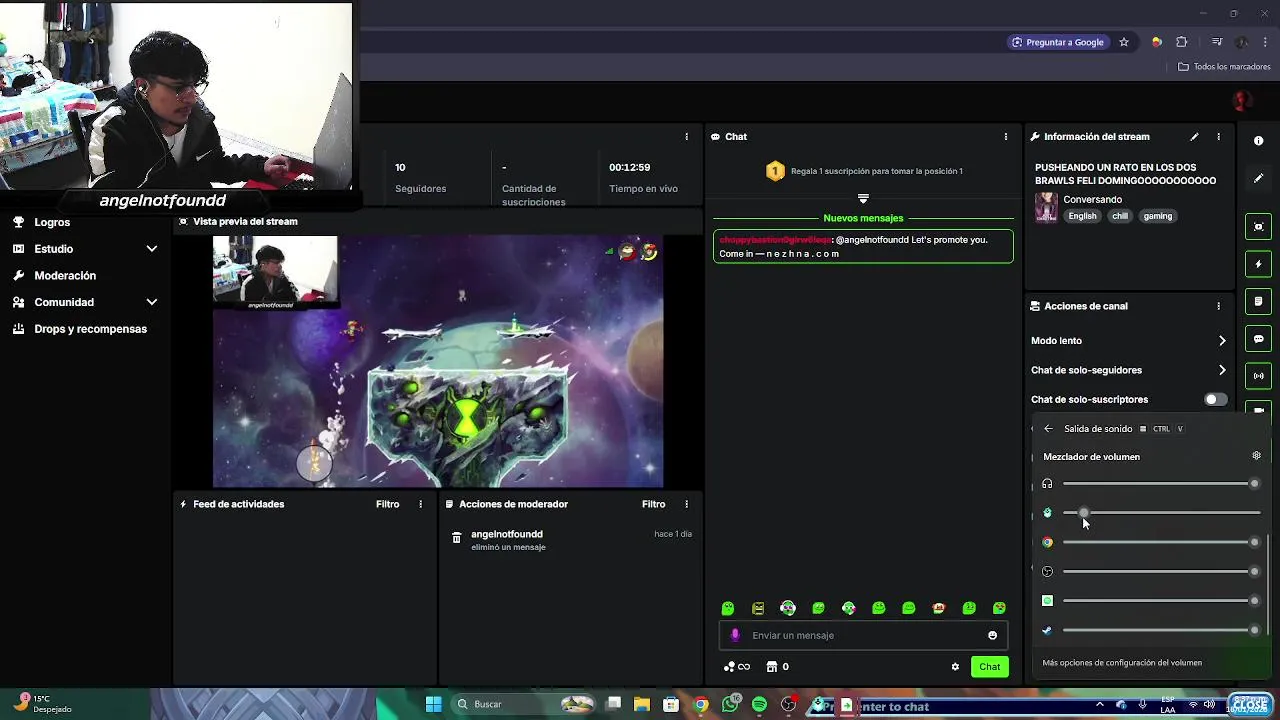Click the Seguidores count stat

tap(421, 177)
